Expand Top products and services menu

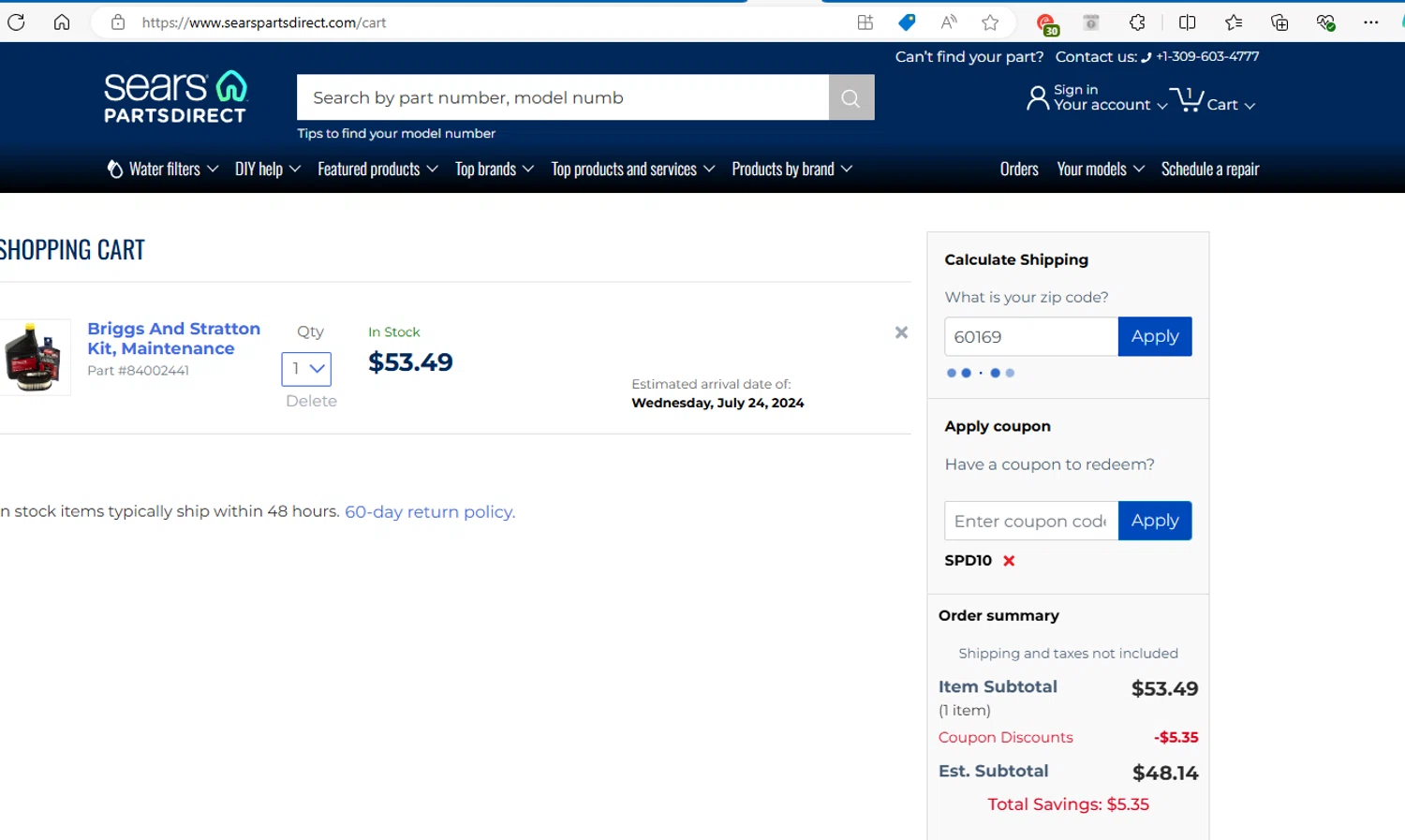click(633, 169)
